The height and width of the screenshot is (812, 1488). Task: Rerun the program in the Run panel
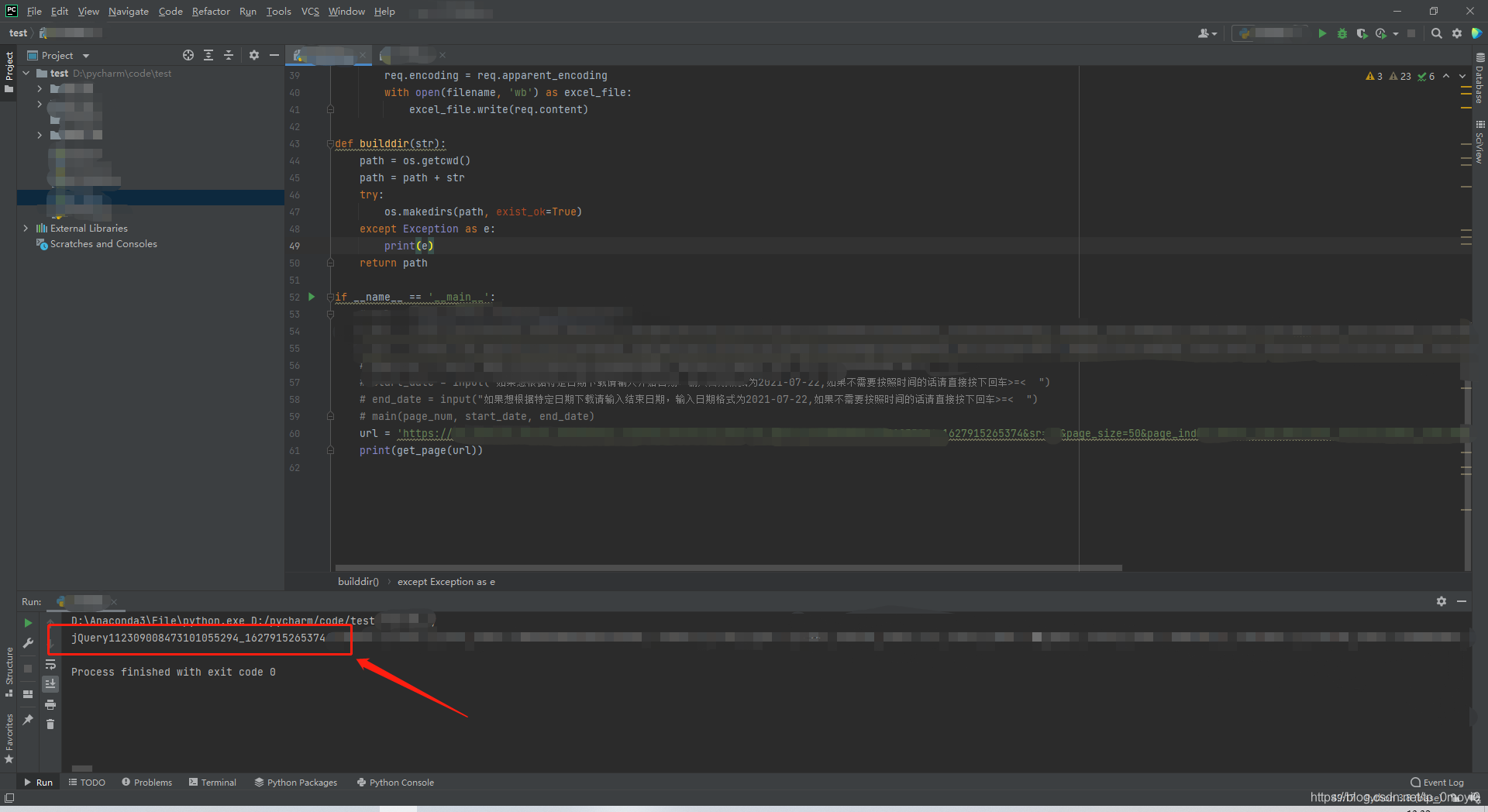(x=28, y=622)
